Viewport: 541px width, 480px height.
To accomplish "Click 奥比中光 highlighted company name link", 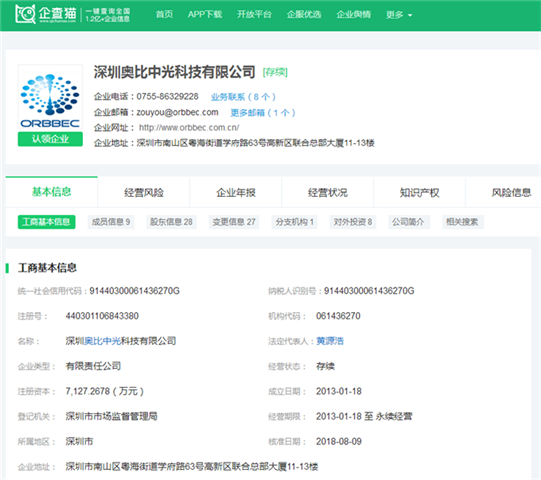I will [102, 341].
